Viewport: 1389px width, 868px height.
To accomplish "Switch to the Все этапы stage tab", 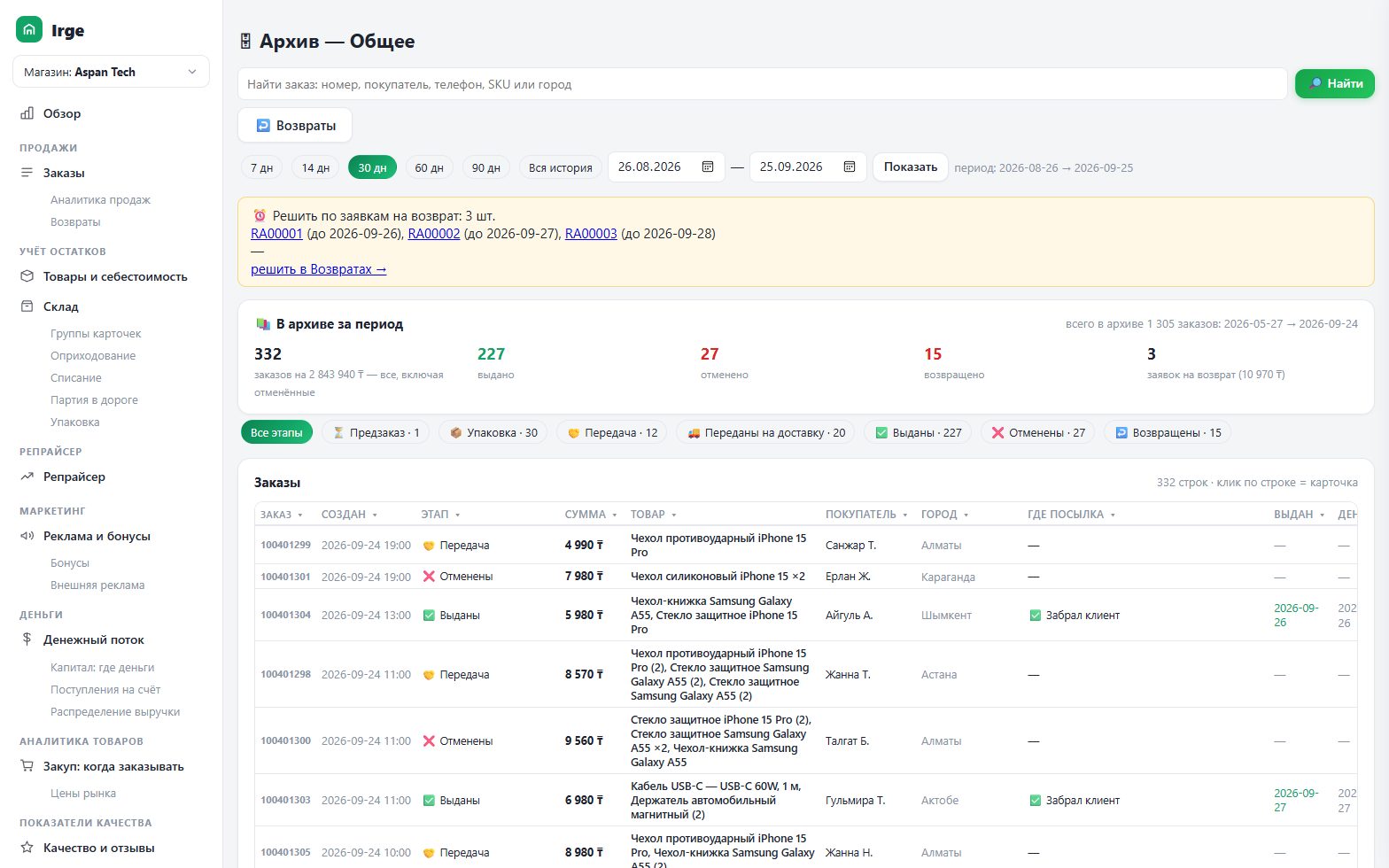I will [276, 432].
